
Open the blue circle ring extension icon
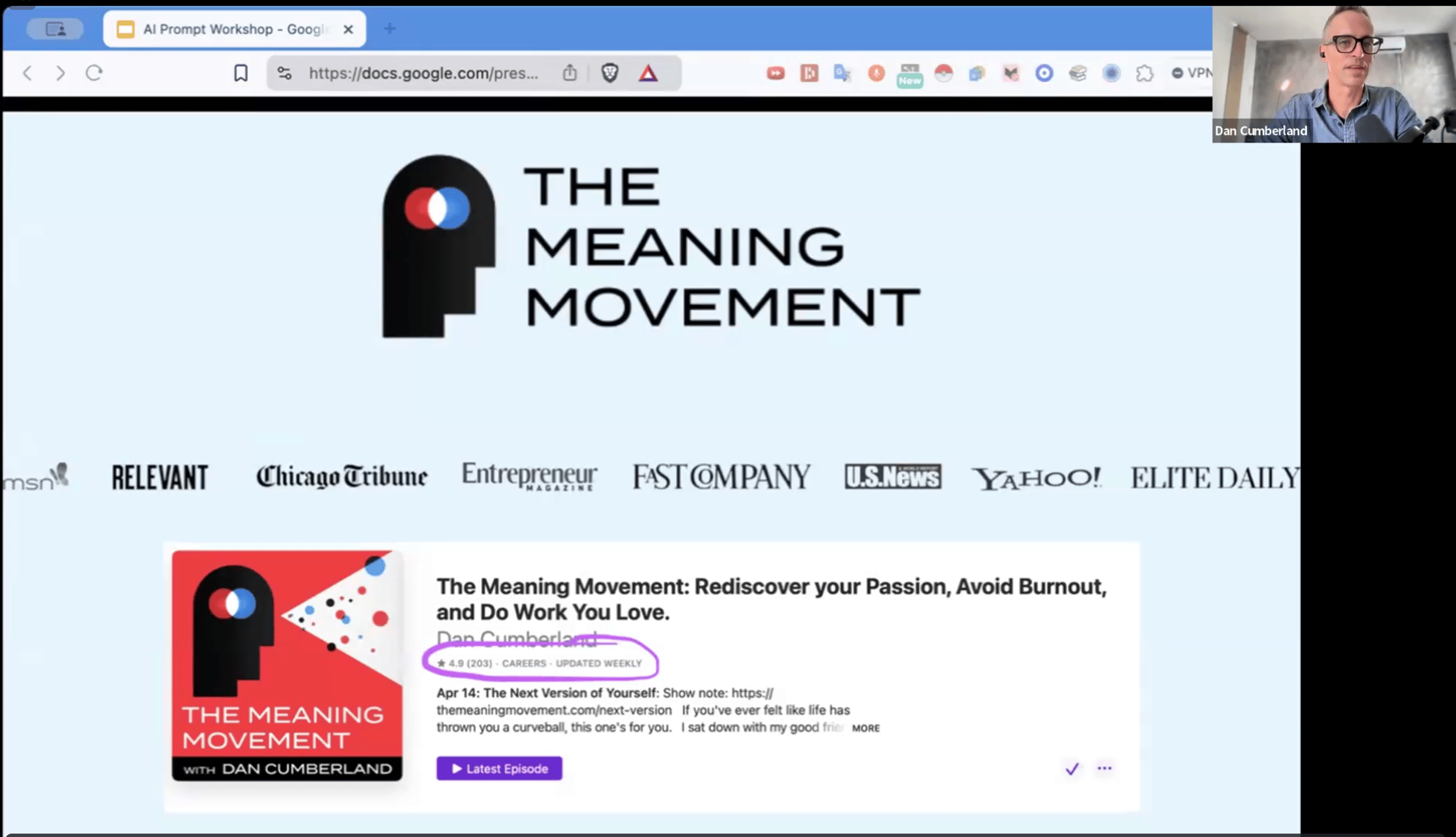pos(1044,73)
